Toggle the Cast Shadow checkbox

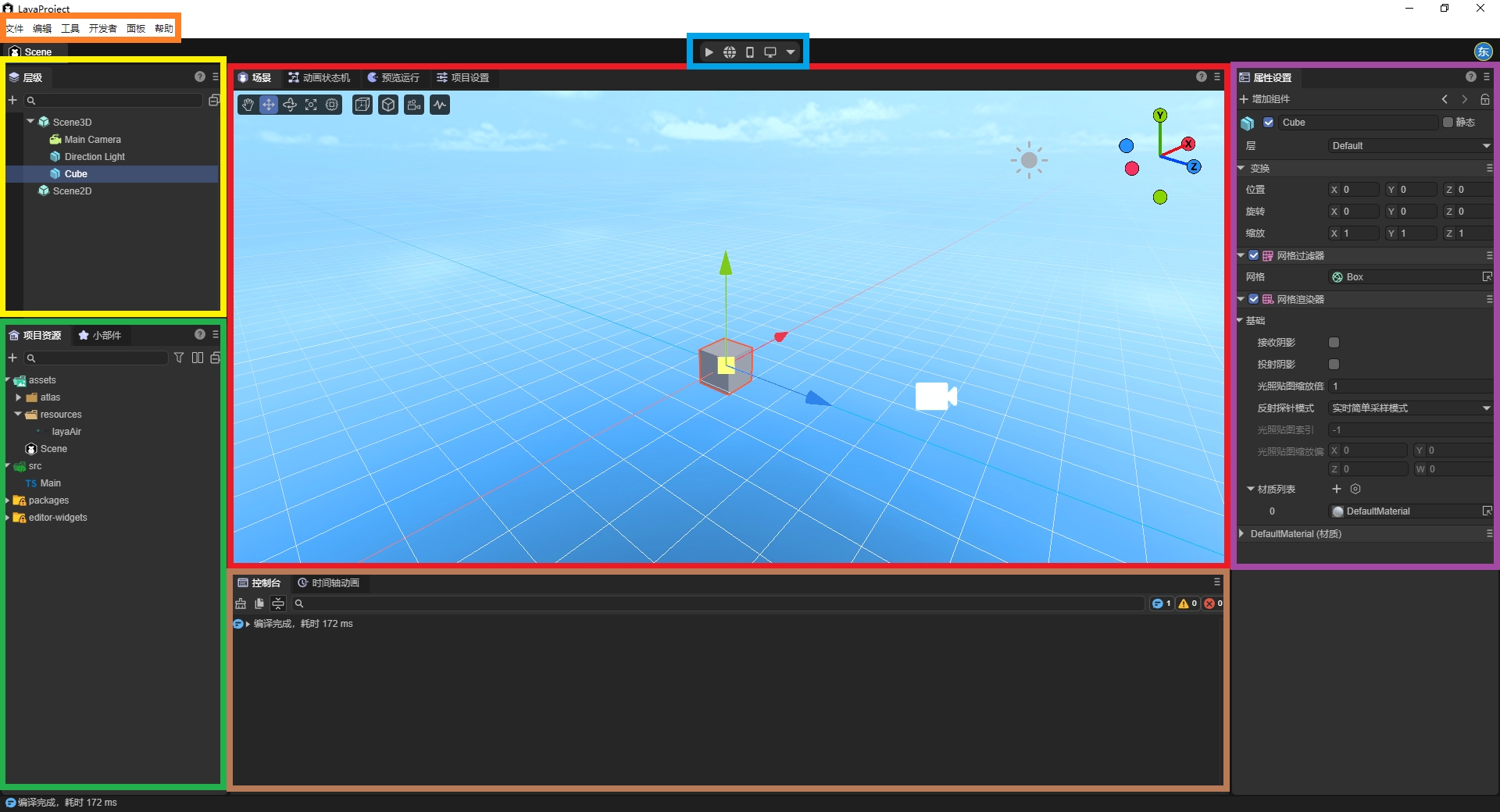(x=1334, y=365)
